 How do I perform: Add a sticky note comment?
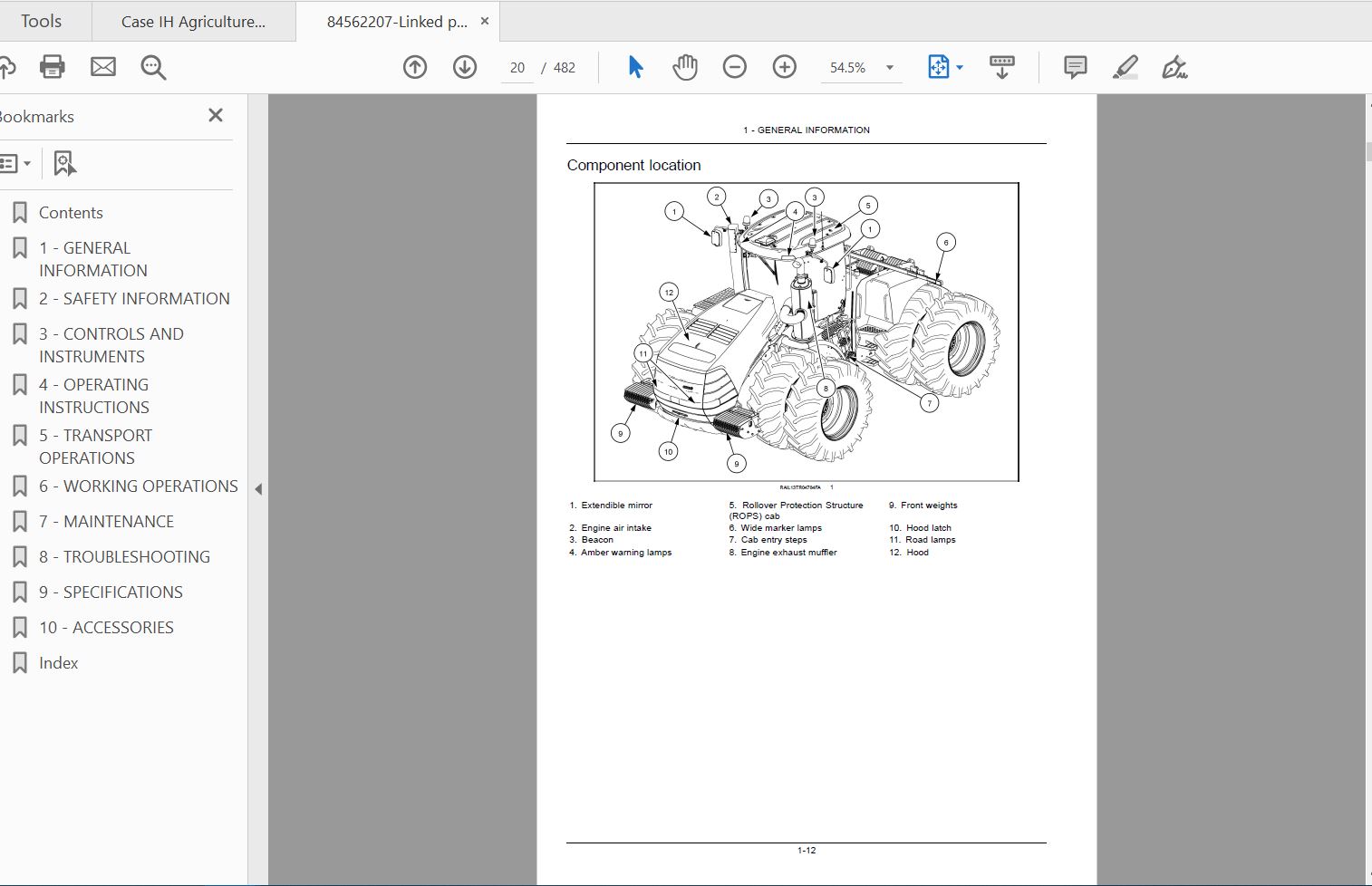(1076, 67)
